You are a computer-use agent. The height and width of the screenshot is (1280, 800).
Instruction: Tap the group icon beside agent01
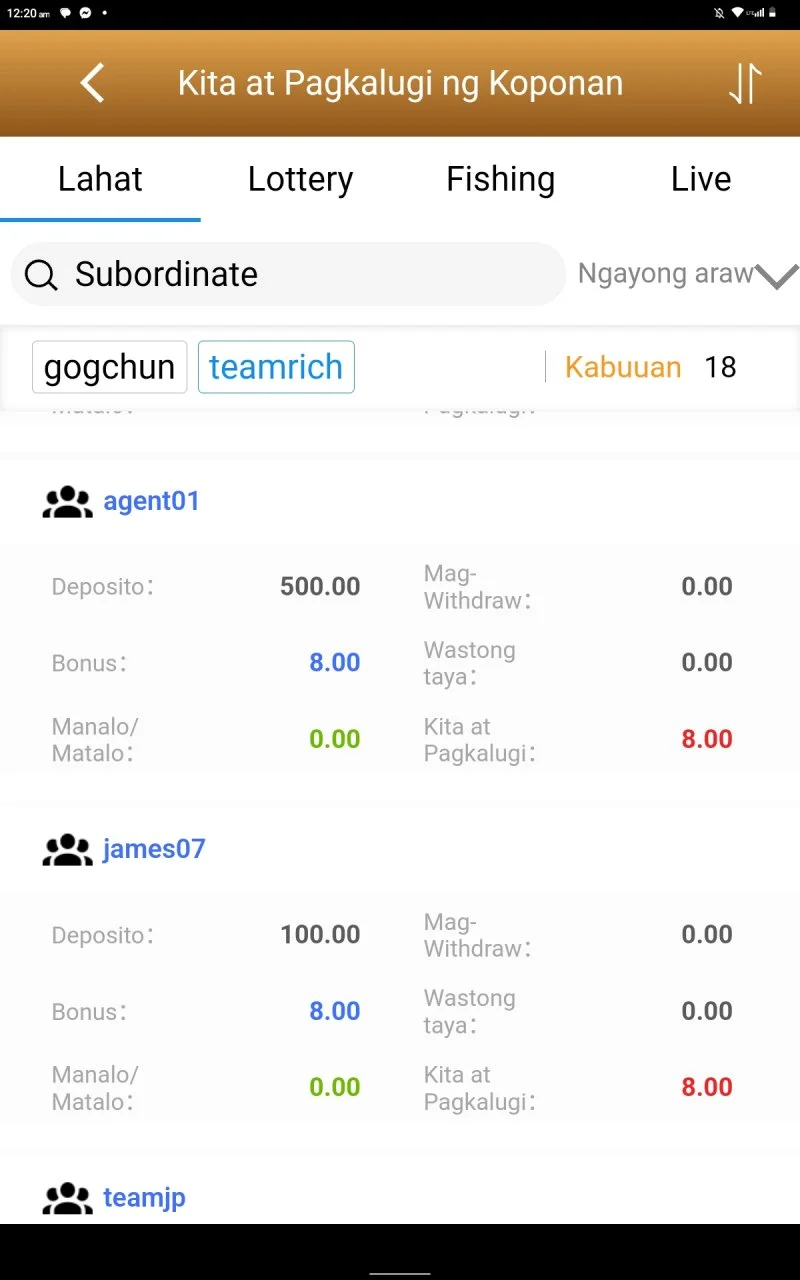[67, 501]
